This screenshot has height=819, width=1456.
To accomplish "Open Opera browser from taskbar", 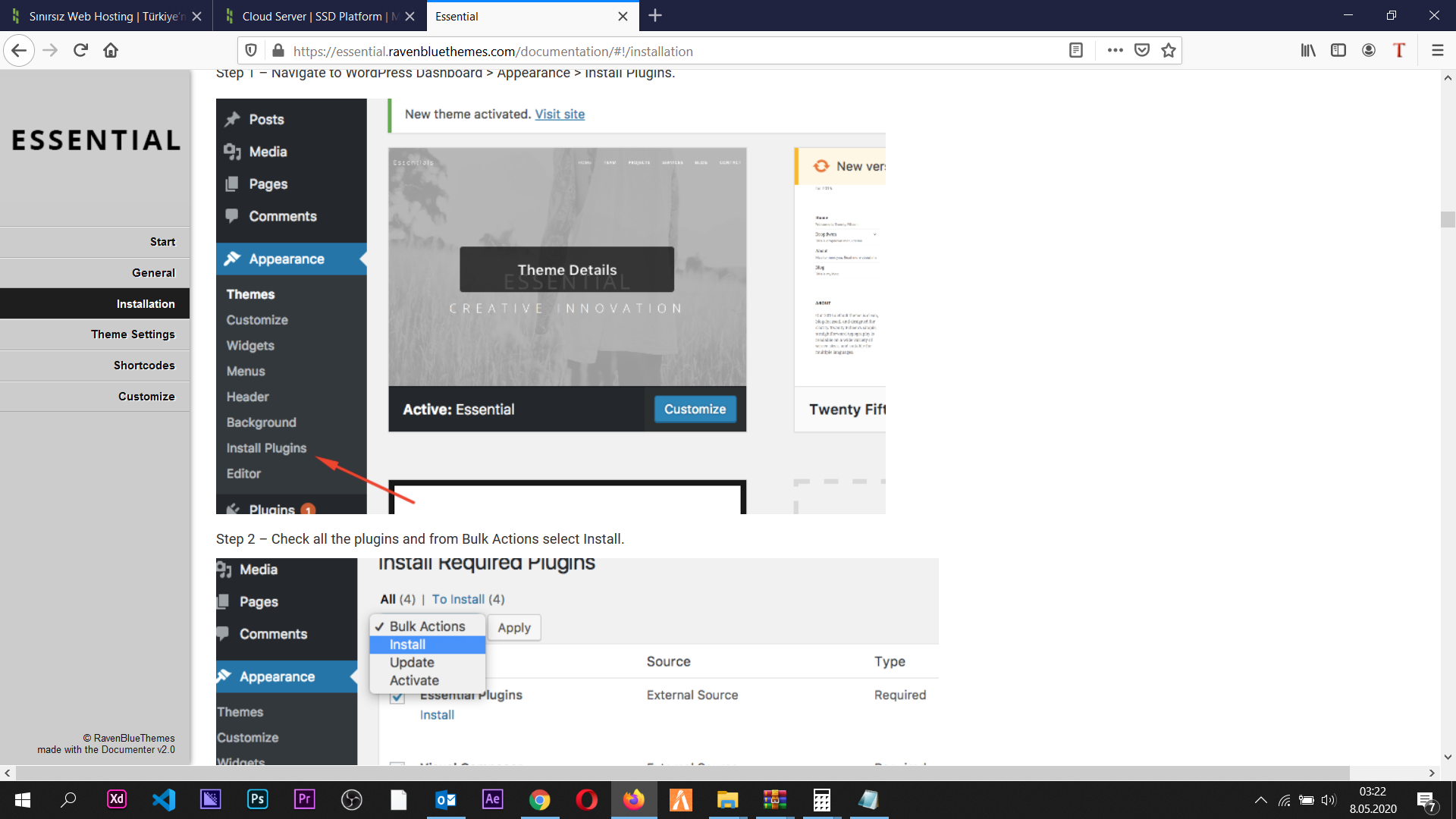I will tap(587, 799).
